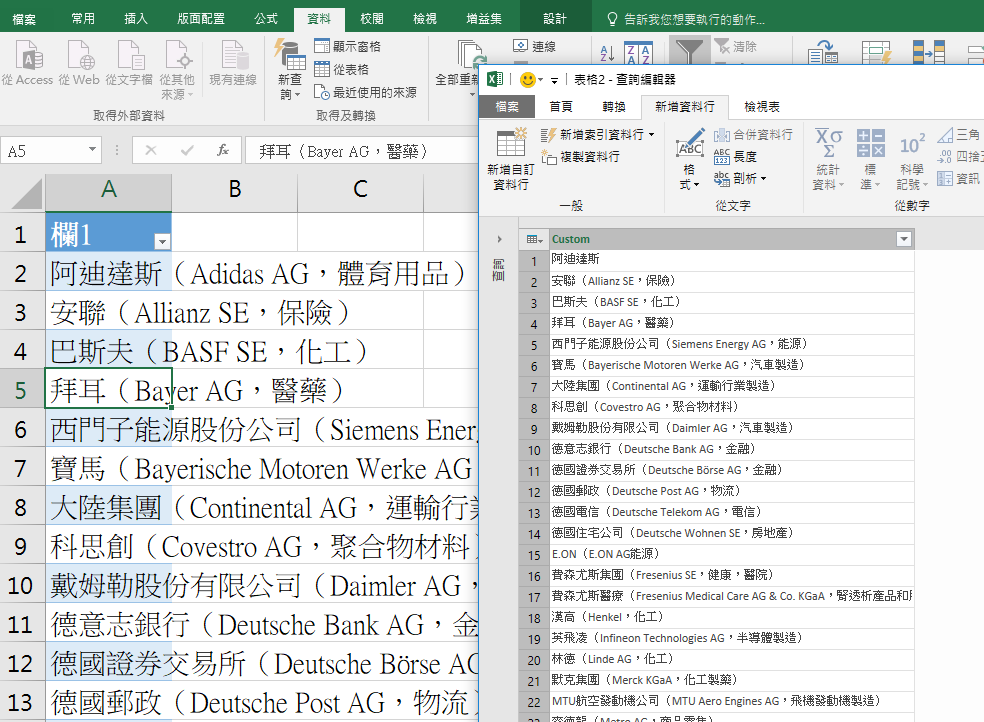Click the 現有連線 icon
984x722 pixels.
(233, 63)
